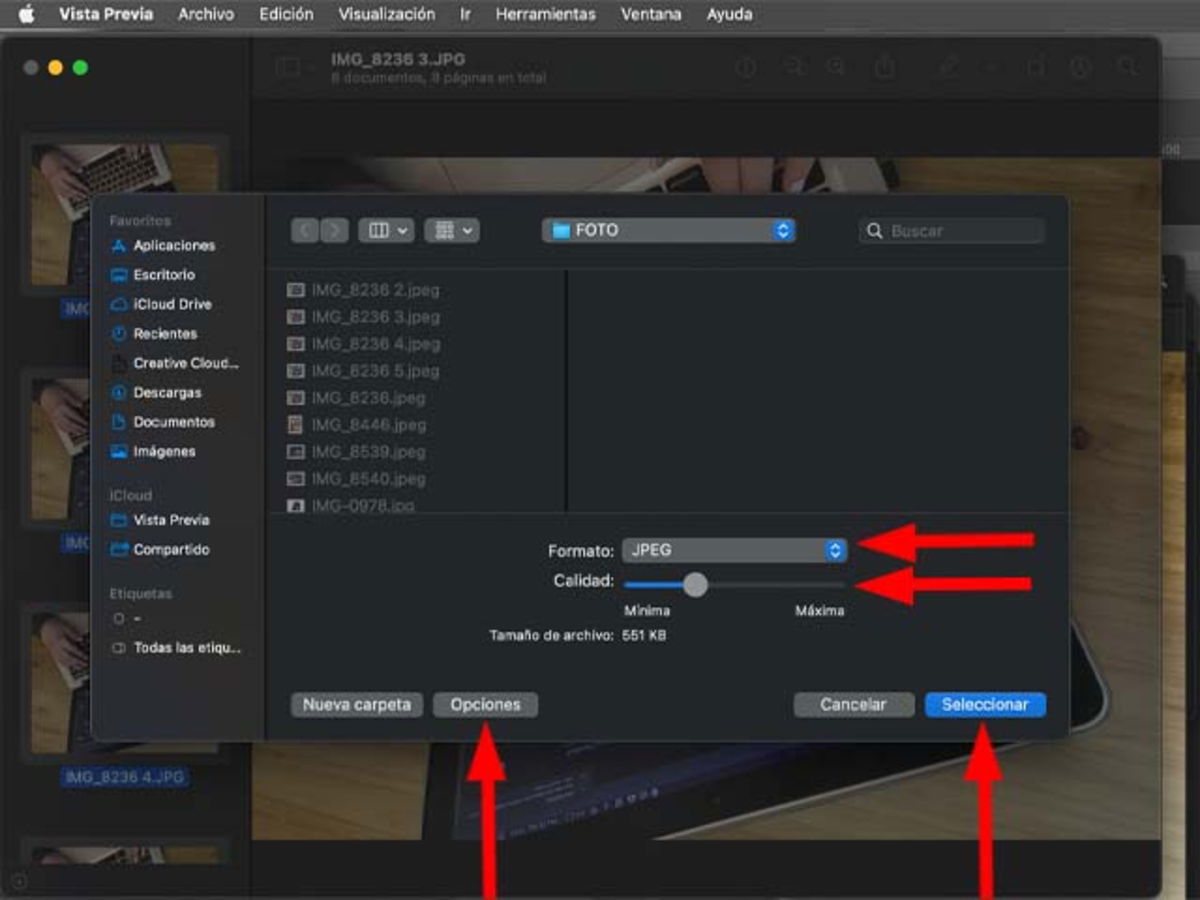Click the markup pen icon in Preview toolbar
Screen dimensions: 1200x900
(948, 67)
